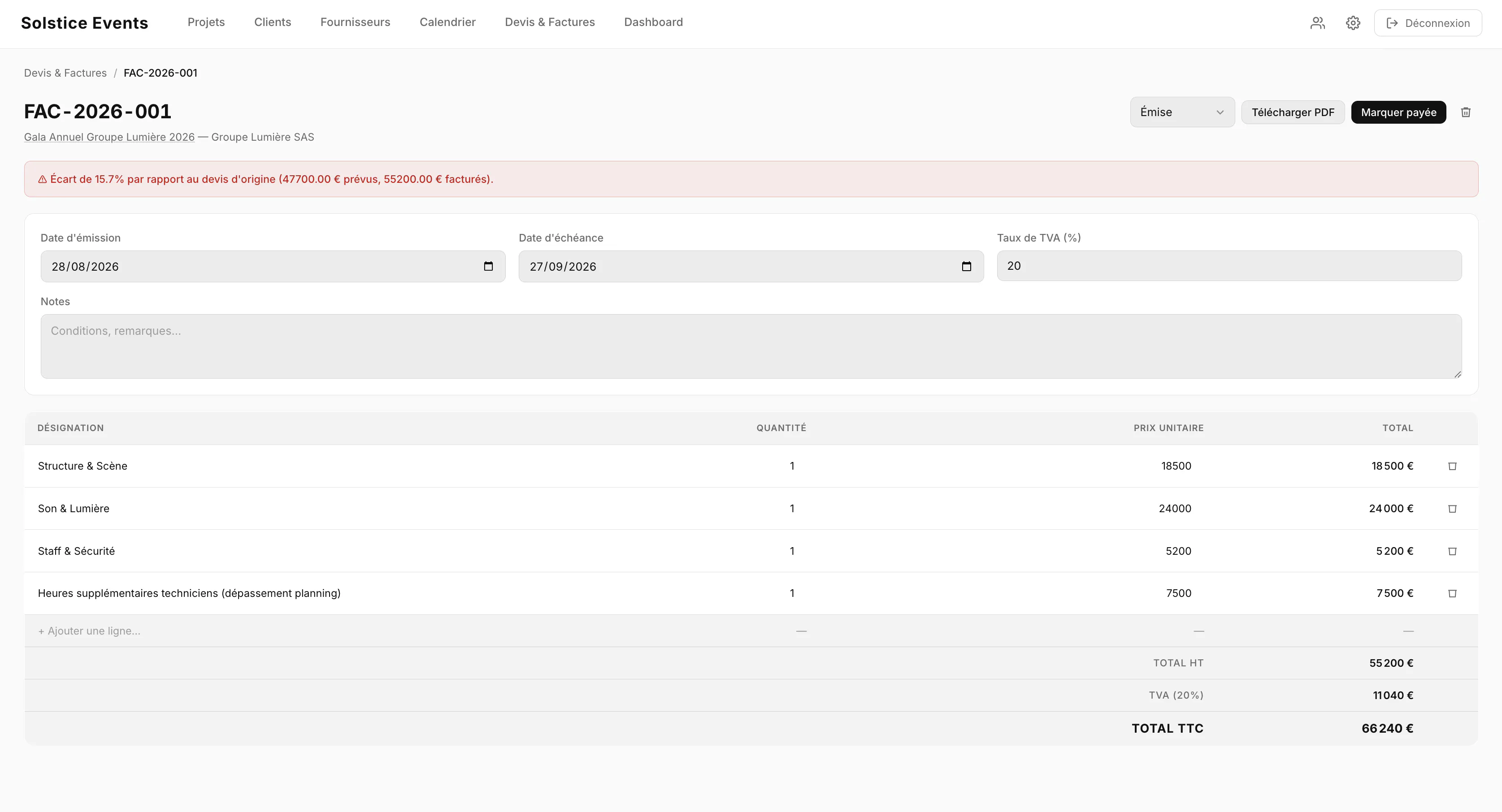Click Télécharger PDF
This screenshot has height=812, width=1502.
(1293, 112)
